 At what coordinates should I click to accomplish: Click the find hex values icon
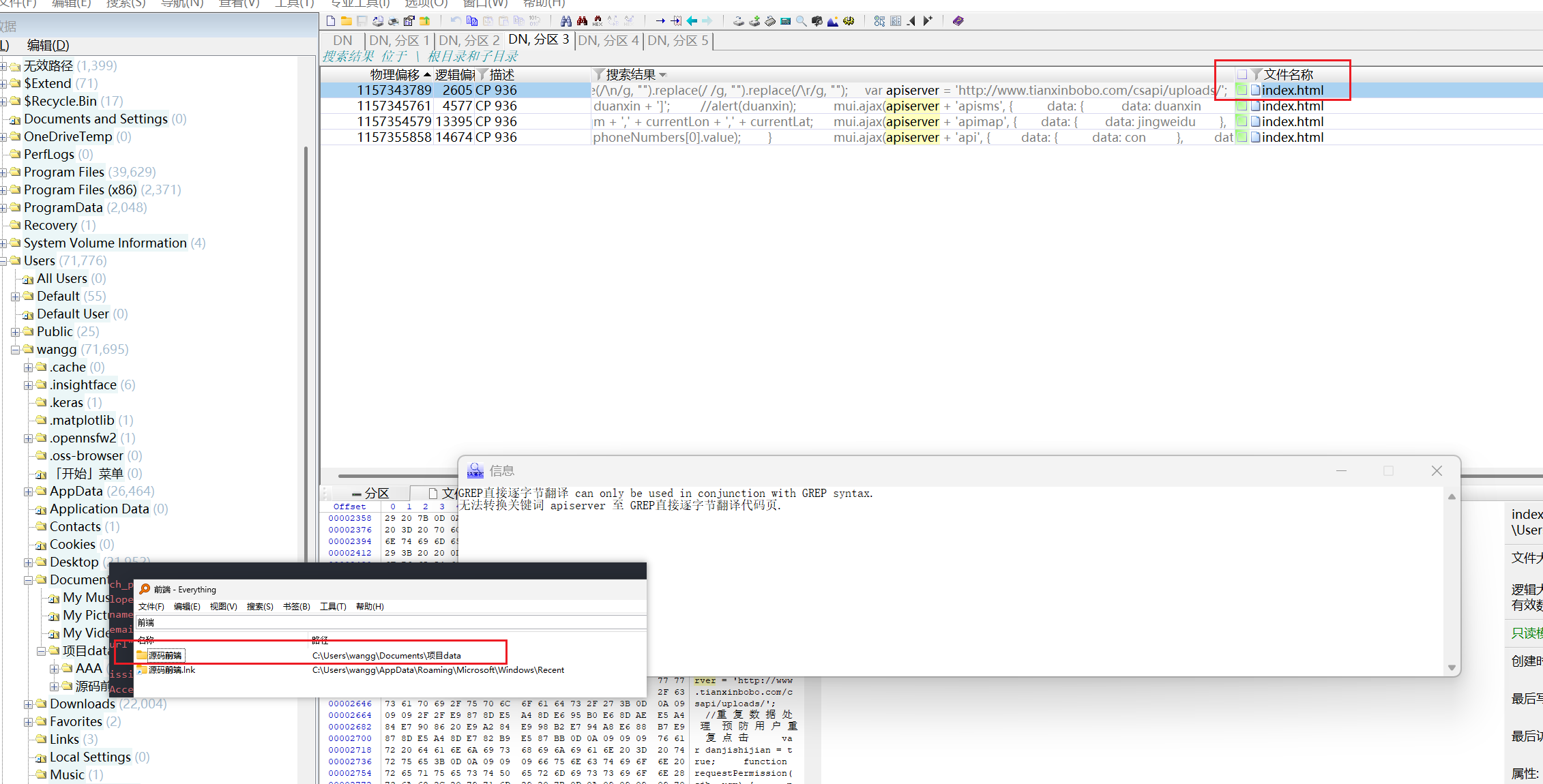pyautogui.click(x=598, y=21)
